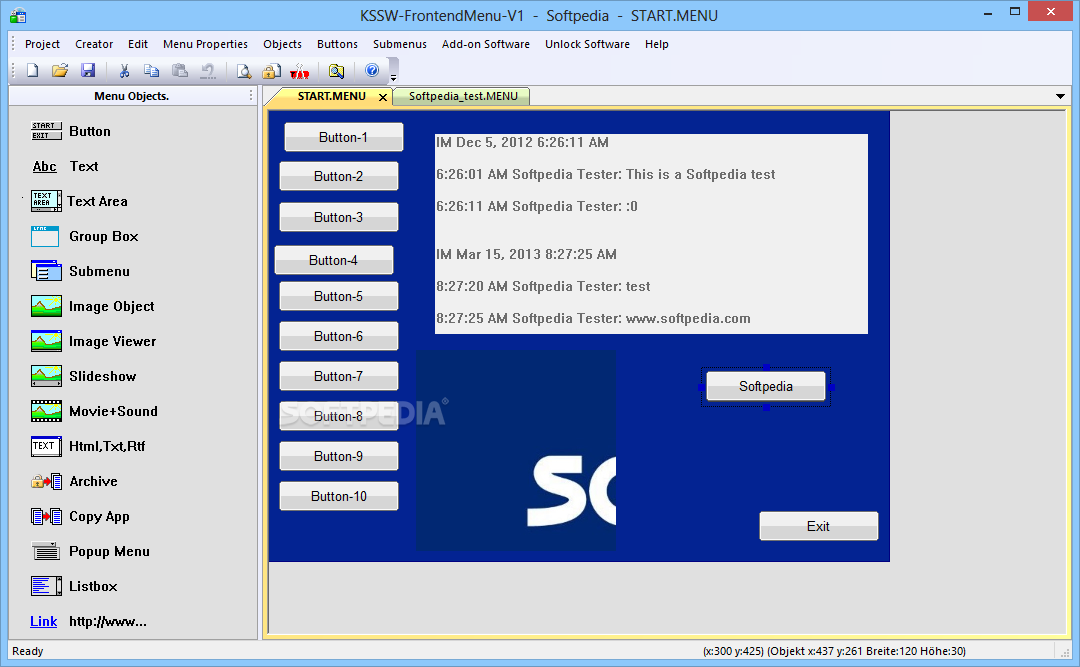Select the Movie+Sound object

pos(94,411)
